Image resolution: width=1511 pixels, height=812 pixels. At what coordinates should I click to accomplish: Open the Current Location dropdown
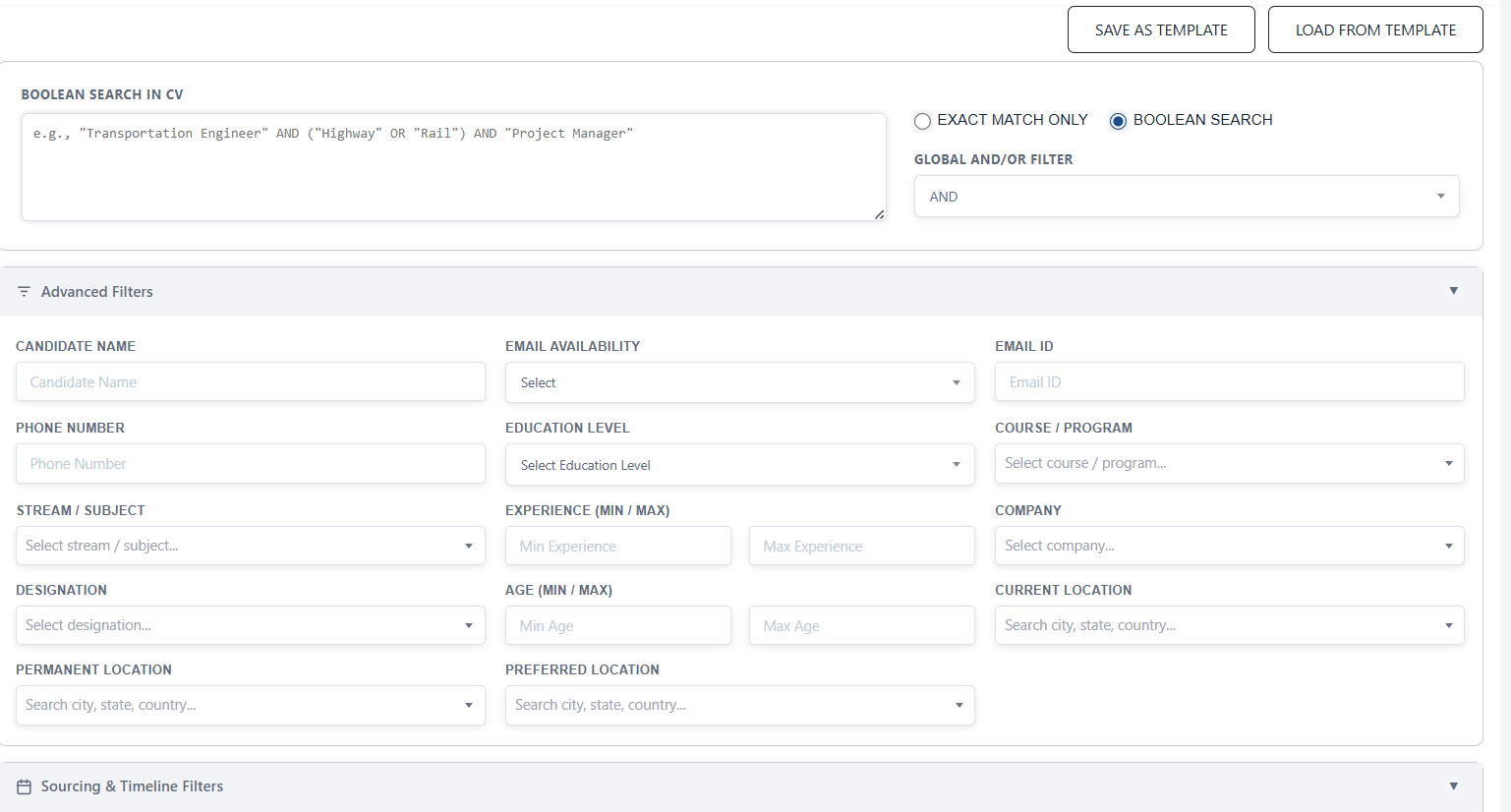pos(1229,625)
